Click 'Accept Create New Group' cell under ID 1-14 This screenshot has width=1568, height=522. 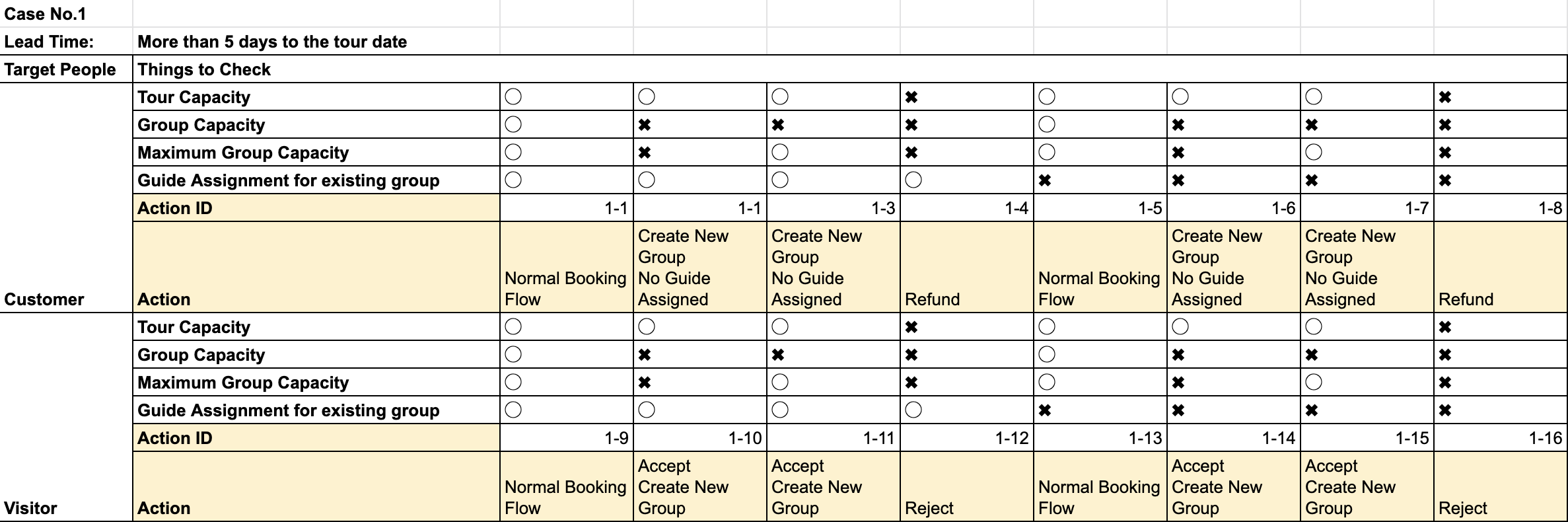pos(1233,487)
